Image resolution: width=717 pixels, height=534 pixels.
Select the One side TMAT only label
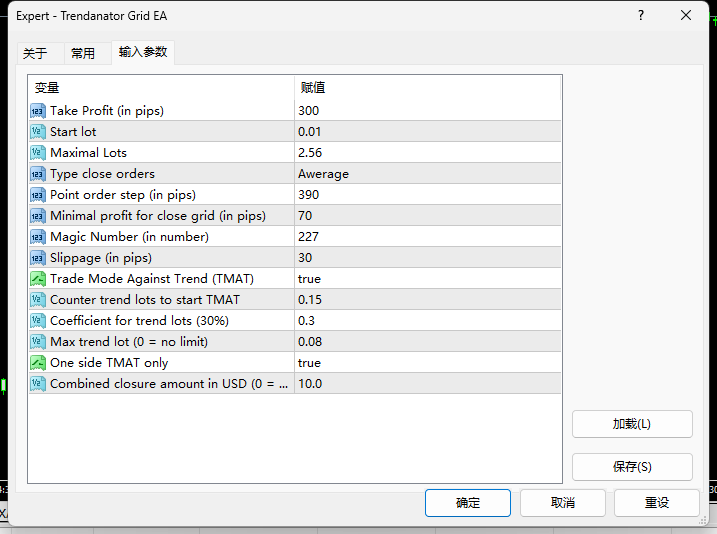(109, 363)
